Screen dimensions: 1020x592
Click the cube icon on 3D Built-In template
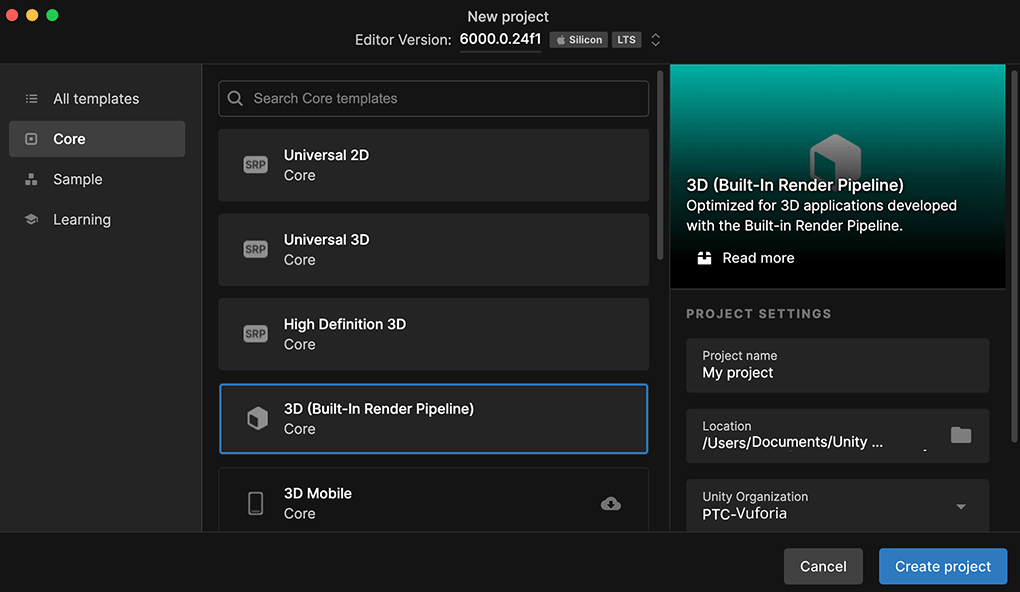[x=258, y=418]
